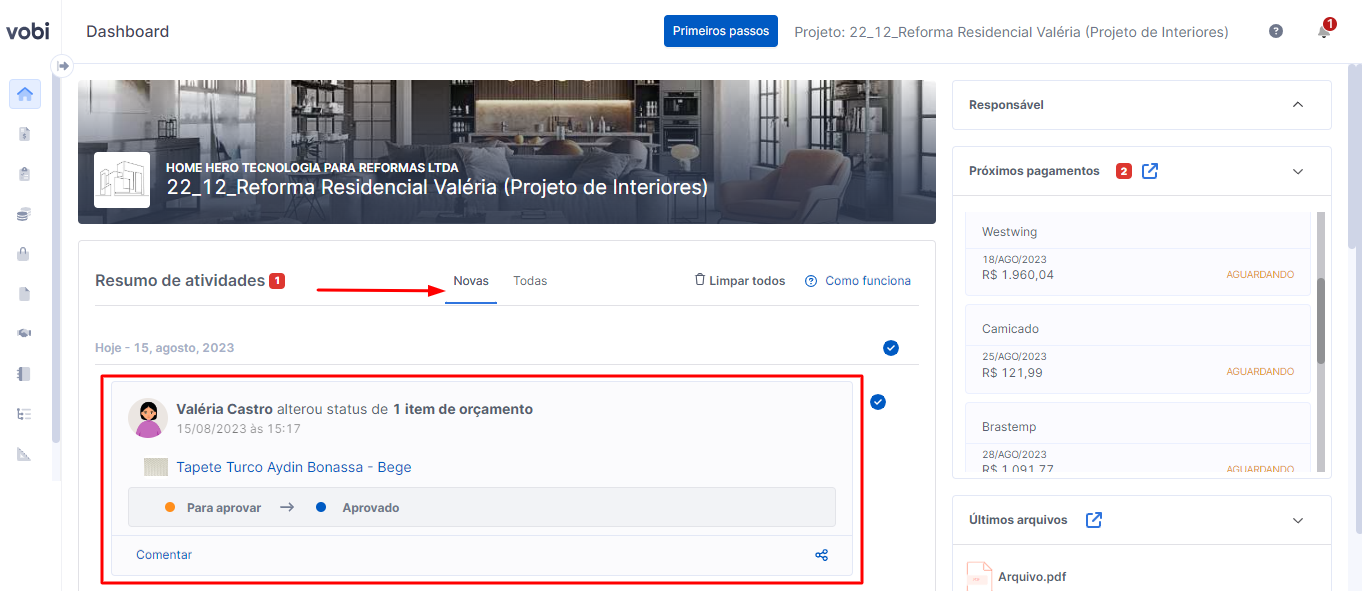Image resolution: width=1362 pixels, height=591 pixels.
Task: Click the Primeiros passos button
Action: point(721,31)
